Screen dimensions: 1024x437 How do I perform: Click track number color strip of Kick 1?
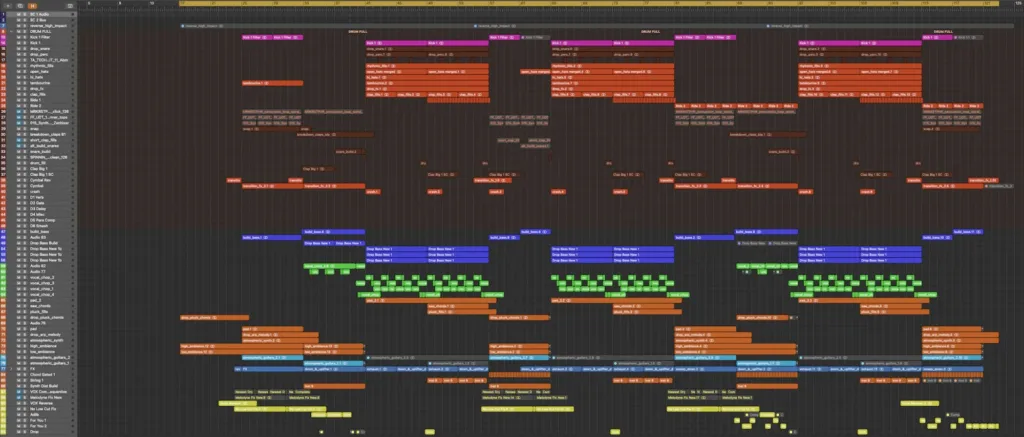pos(3,44)
